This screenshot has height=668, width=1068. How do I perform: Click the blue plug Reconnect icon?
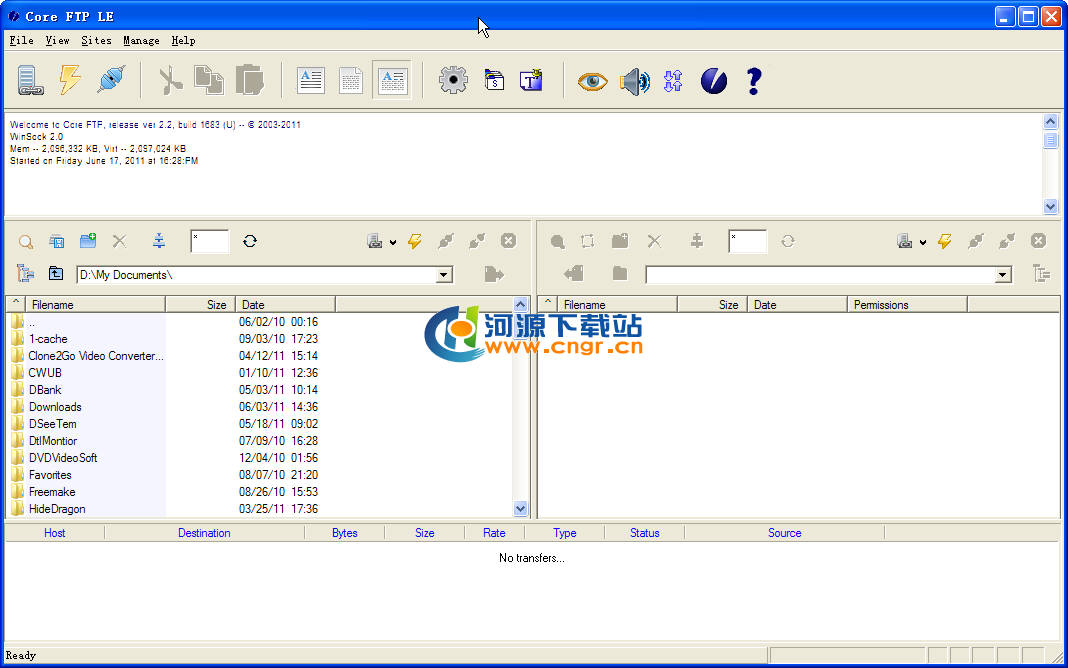(x=110, y=80)
